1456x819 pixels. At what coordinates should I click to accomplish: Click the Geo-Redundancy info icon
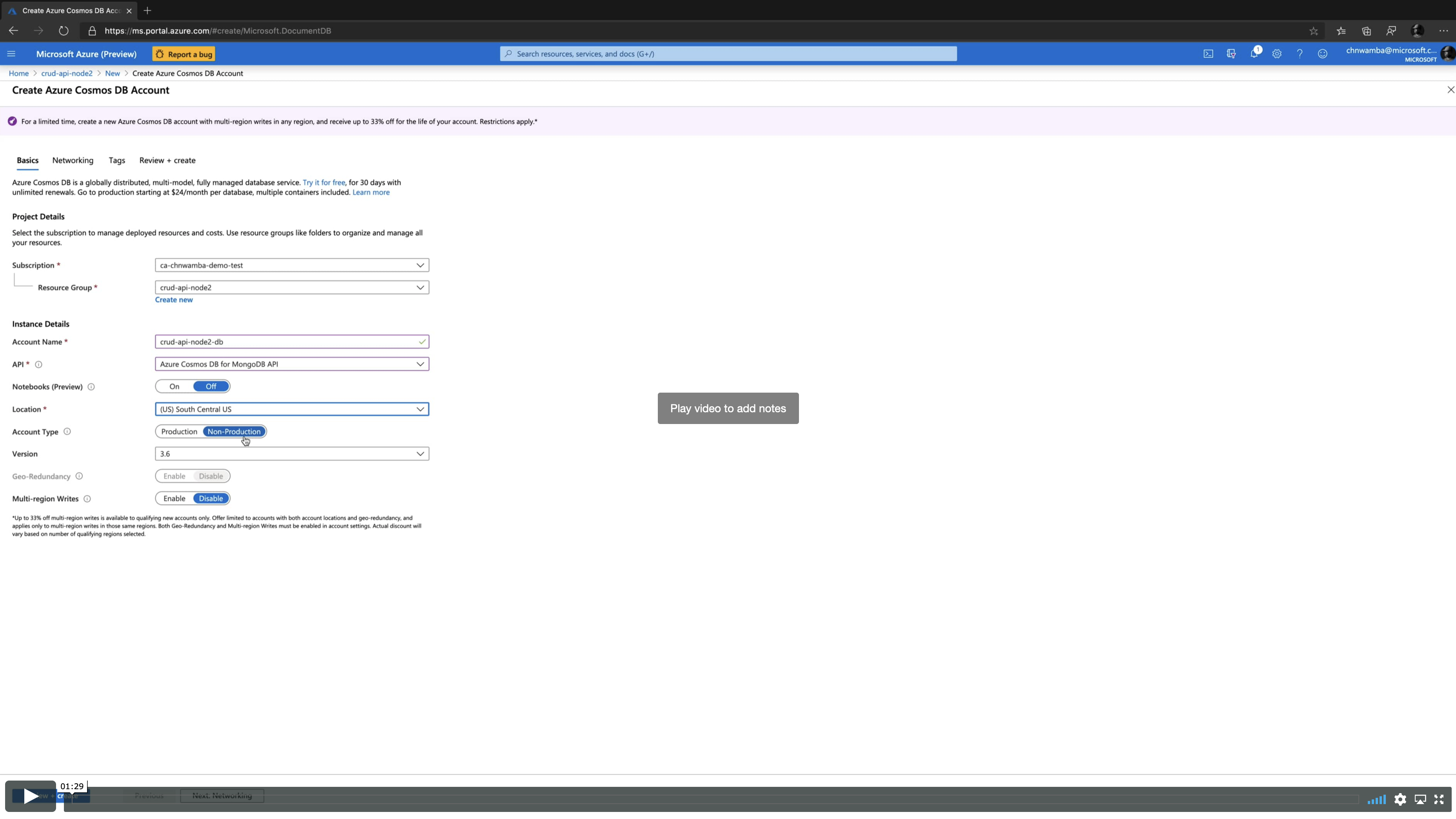(79, 476)
